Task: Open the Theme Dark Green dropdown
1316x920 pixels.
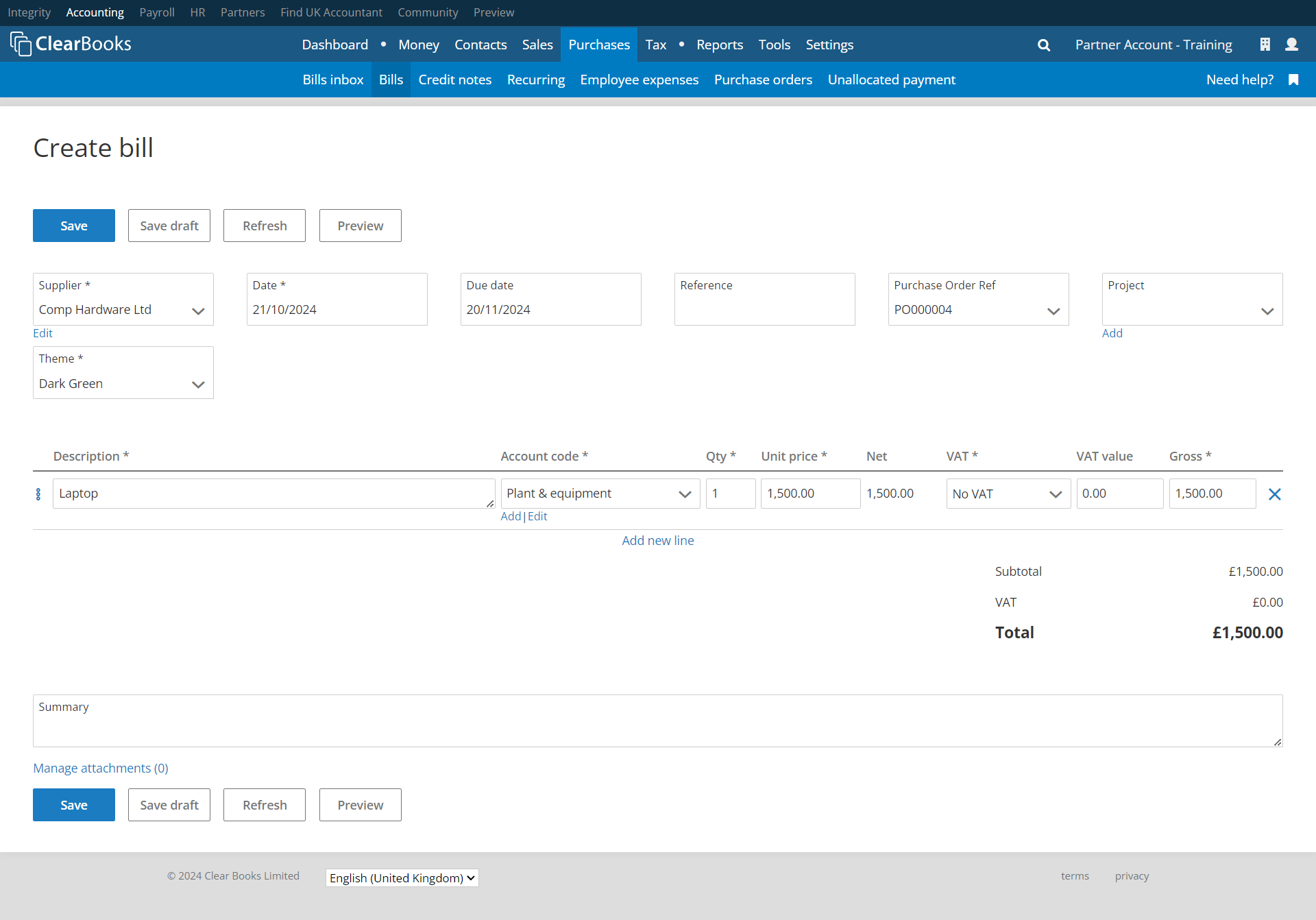Action: pos(198,384)
